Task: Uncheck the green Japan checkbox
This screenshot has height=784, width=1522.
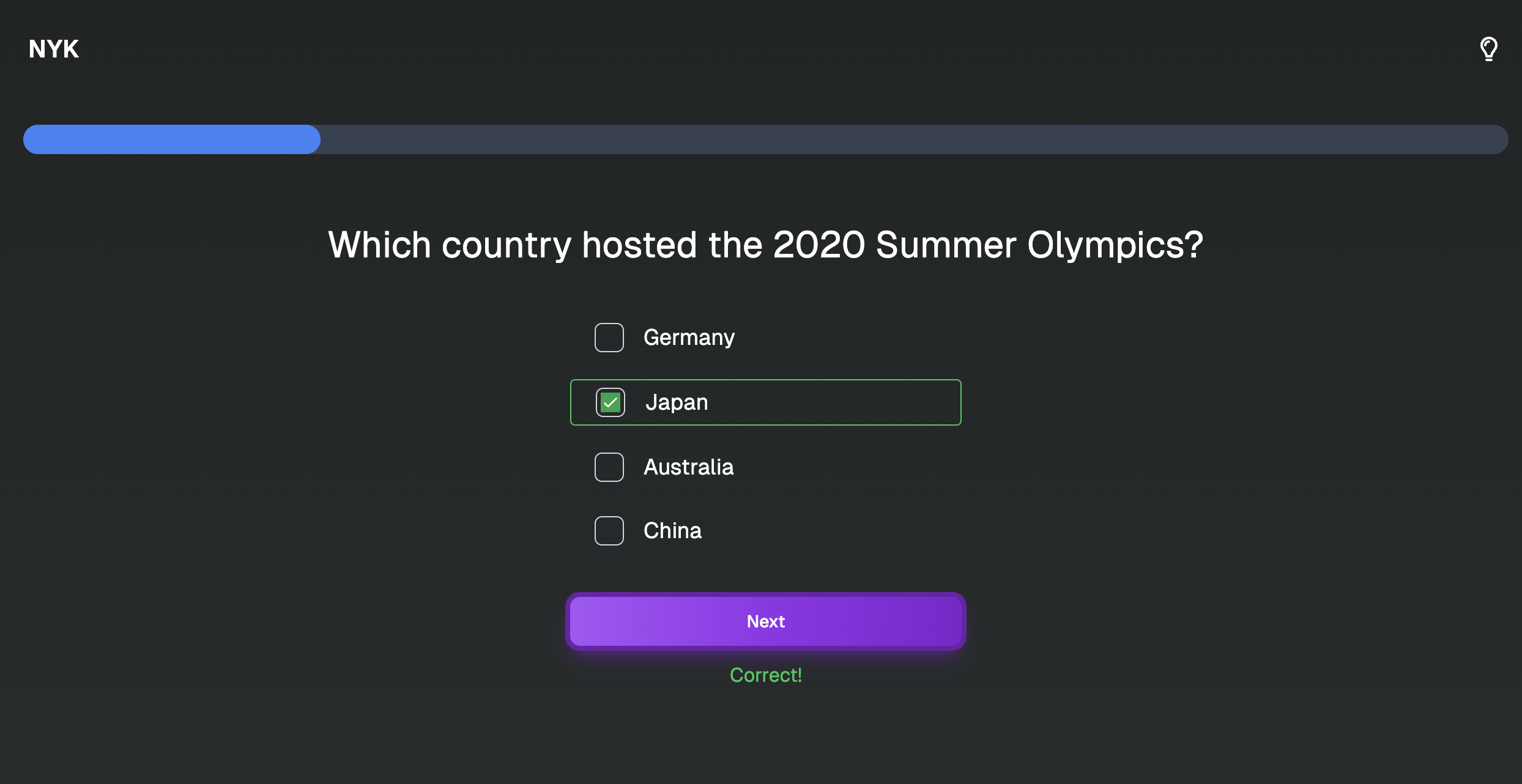Action: [x=611, y=402]
